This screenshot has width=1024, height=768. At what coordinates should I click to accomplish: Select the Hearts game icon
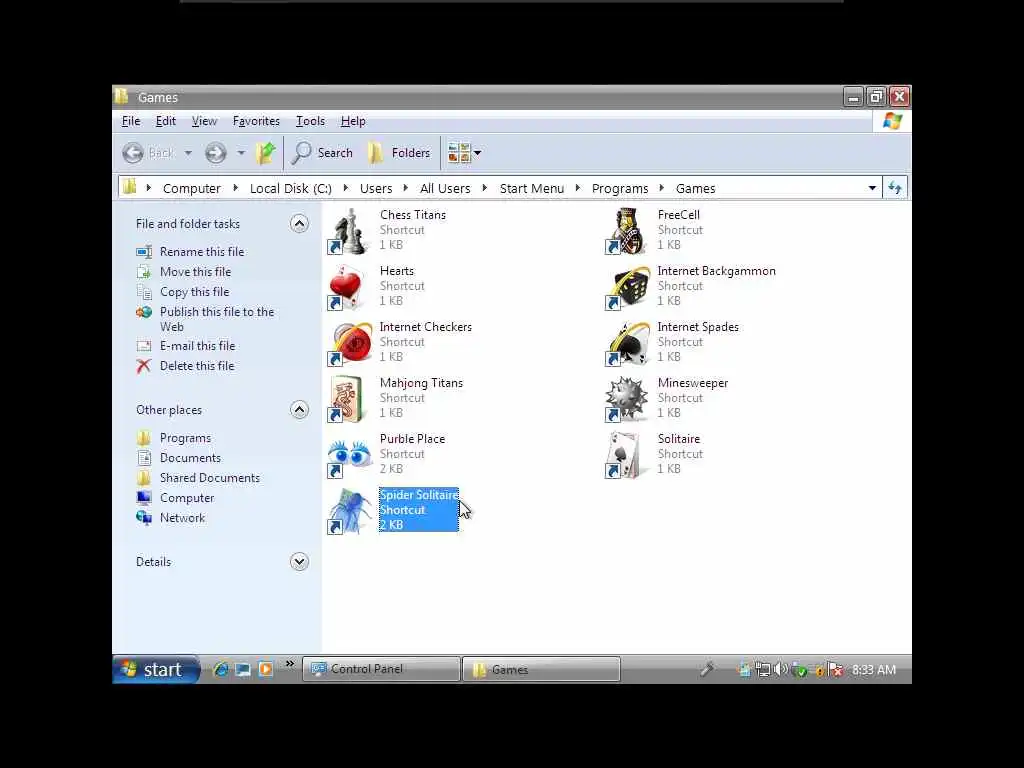[346, 287]
